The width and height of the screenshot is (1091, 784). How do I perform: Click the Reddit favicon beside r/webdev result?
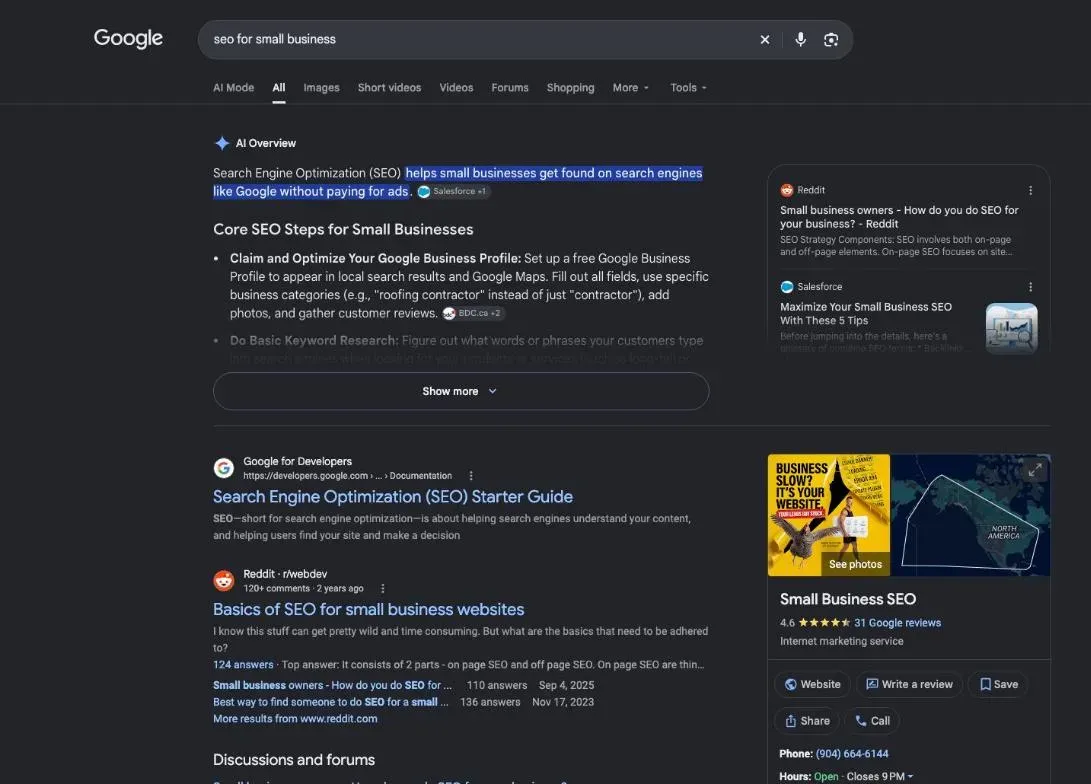coord(223,581)
